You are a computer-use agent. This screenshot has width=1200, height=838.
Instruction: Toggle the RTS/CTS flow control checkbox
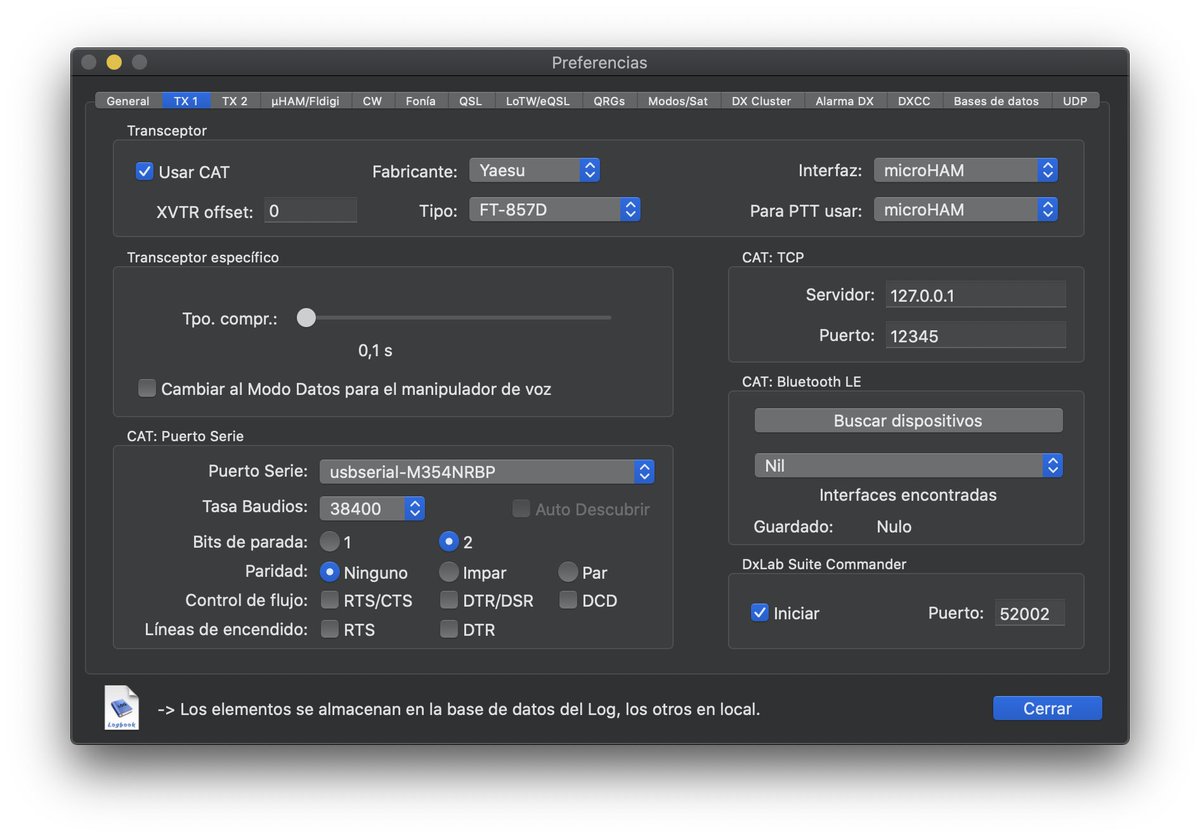329,600
